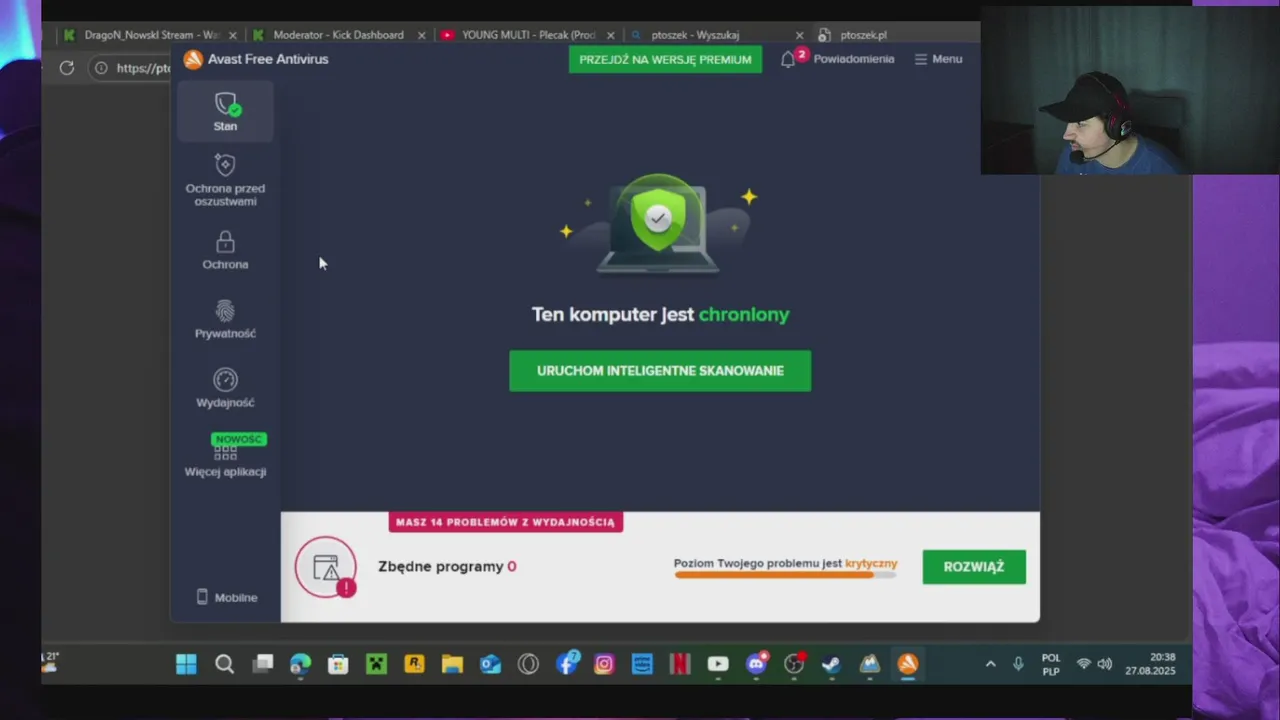Reload the browser page
The width and height of the screenshot is (1280, 720).
67,68
